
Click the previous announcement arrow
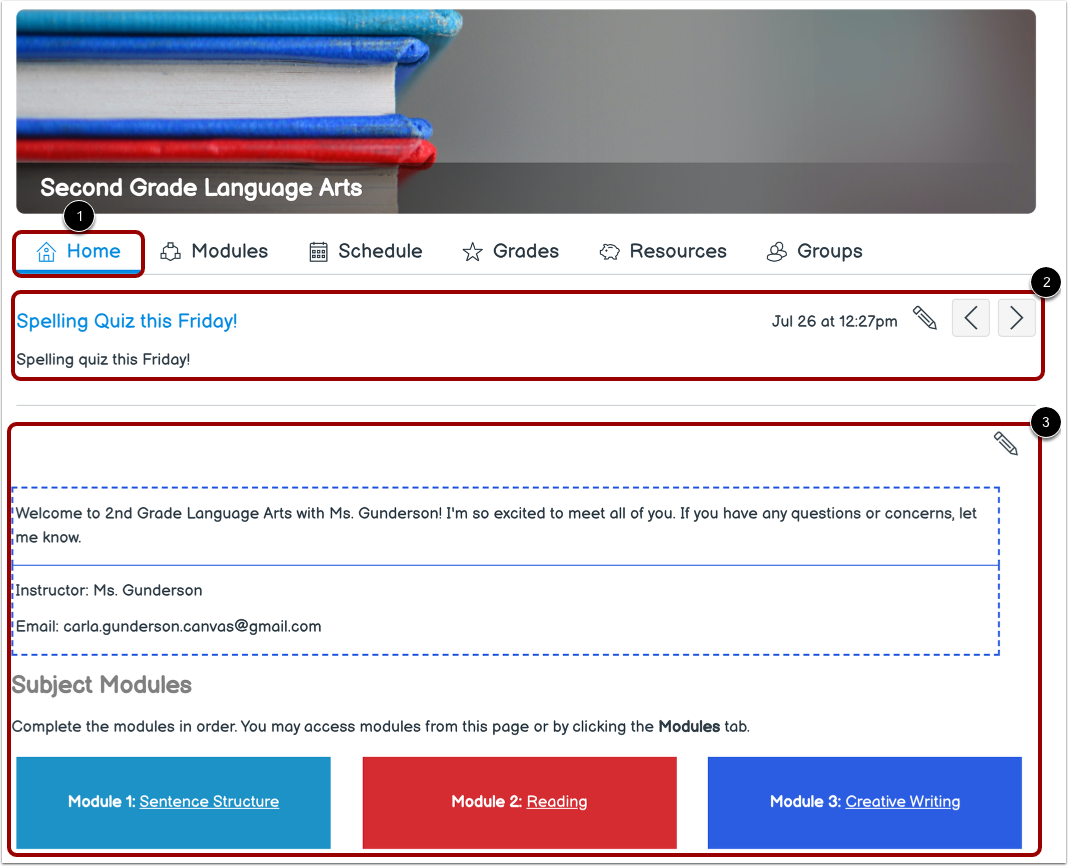click(x=970, y=317)
